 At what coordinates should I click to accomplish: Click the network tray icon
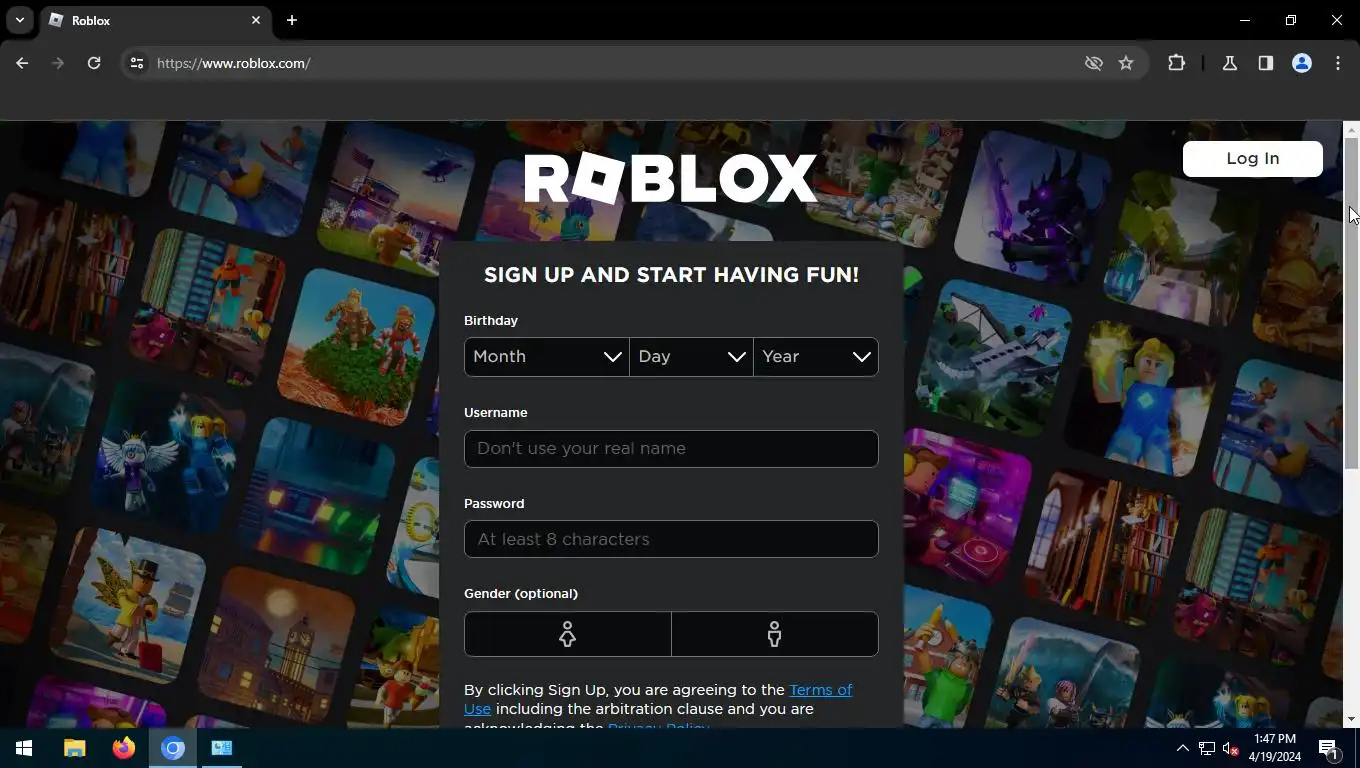pyautogui.click(x=1207, y=748)
